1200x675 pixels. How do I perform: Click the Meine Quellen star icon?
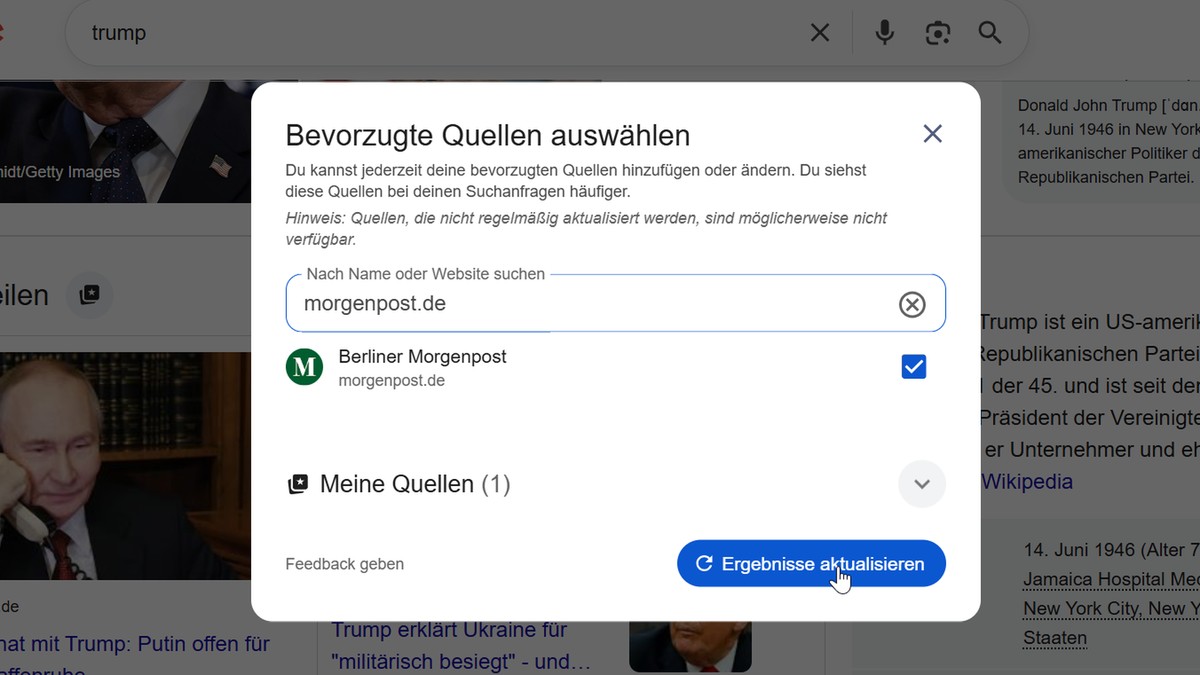(x=297, y=484)
